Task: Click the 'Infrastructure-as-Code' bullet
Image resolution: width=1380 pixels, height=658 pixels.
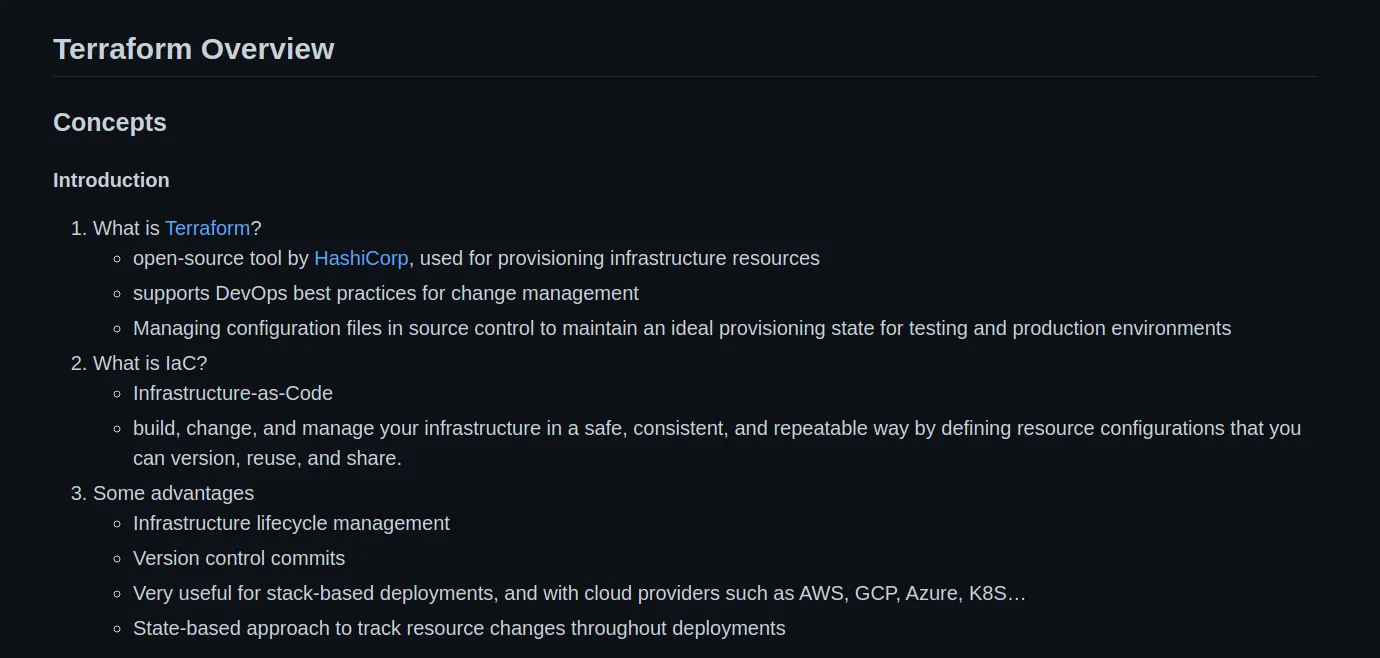Action: click(233, 393)
